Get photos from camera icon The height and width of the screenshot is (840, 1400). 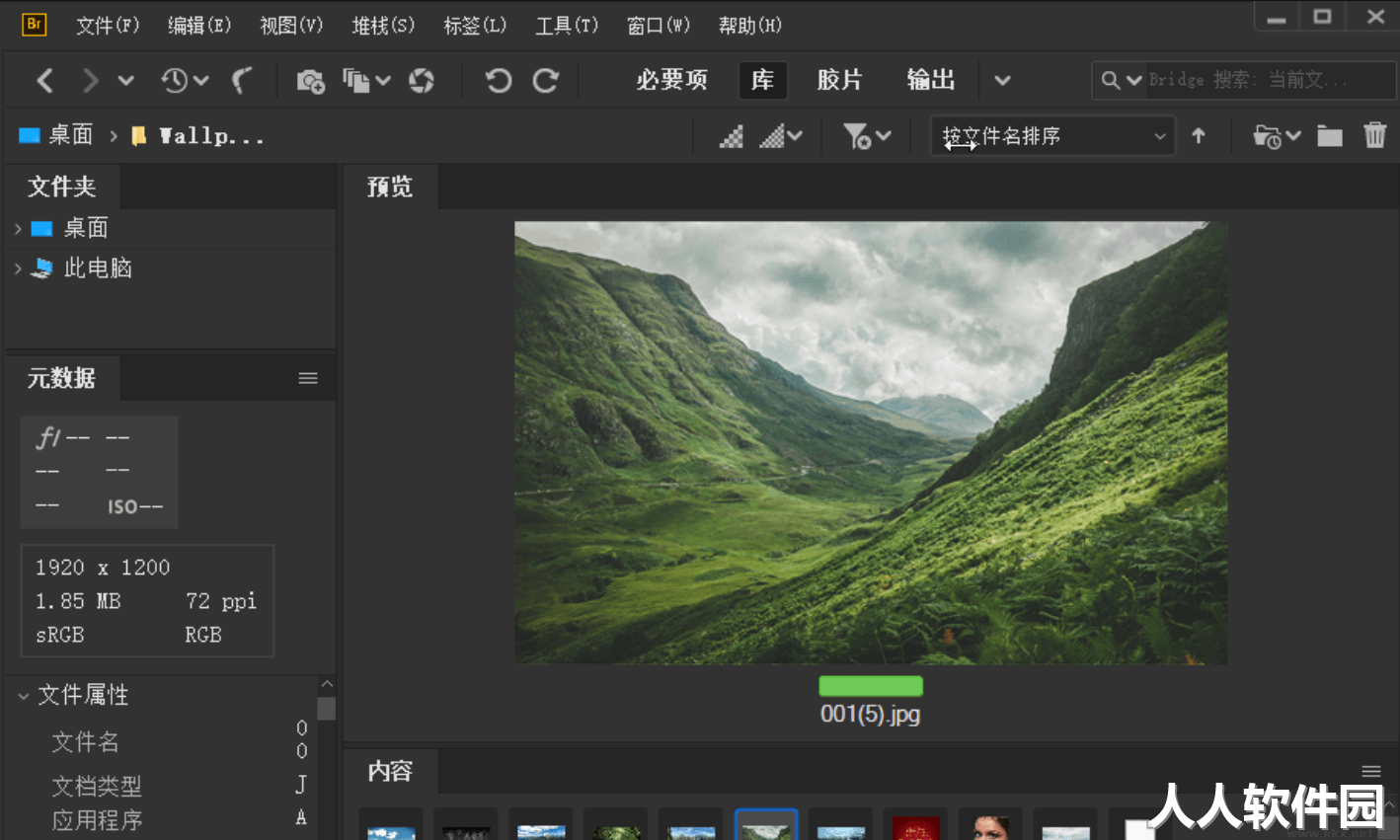pyautogui.click(x=310, y=81)
